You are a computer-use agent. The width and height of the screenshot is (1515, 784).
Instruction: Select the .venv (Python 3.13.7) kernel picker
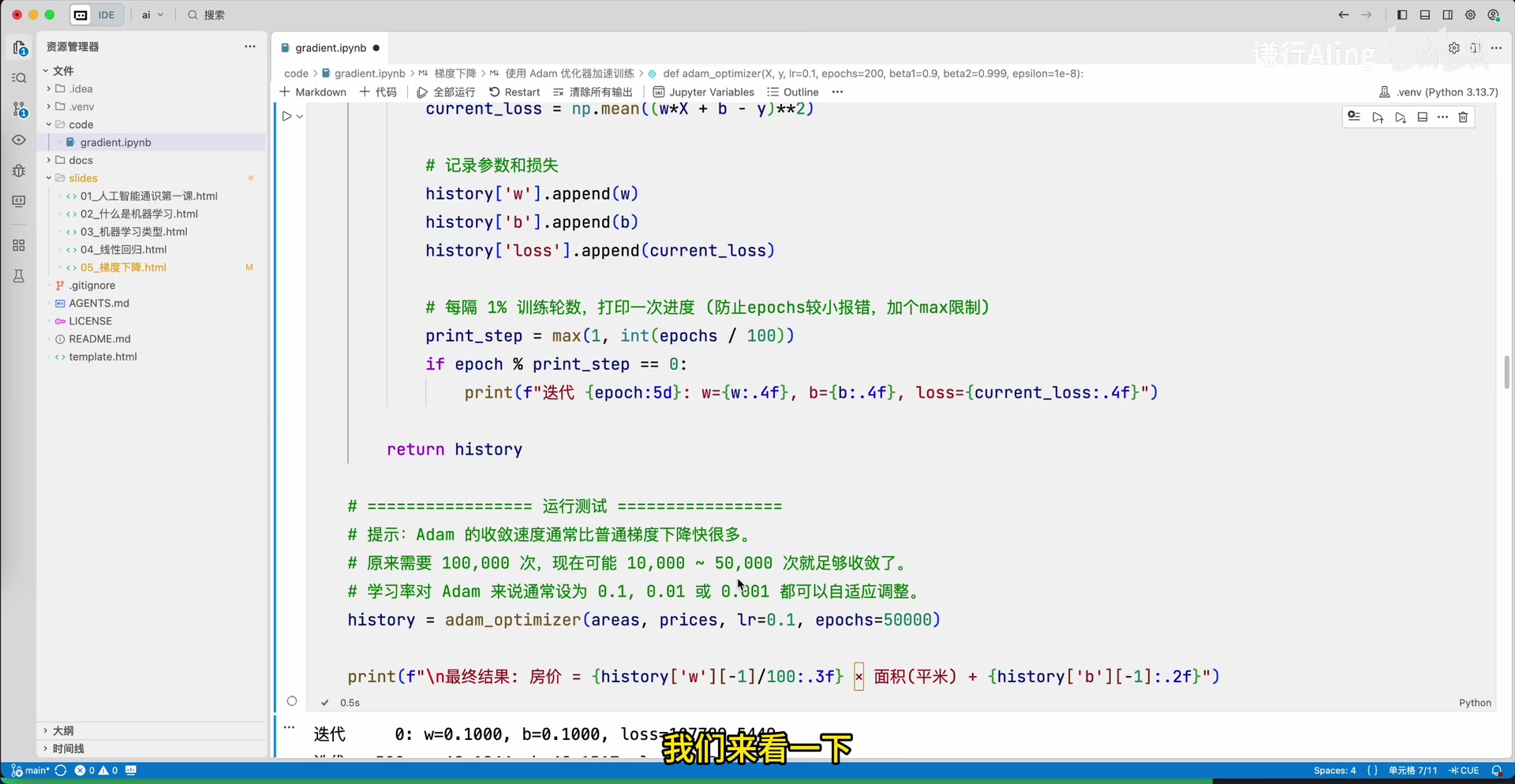point(1438,92)
